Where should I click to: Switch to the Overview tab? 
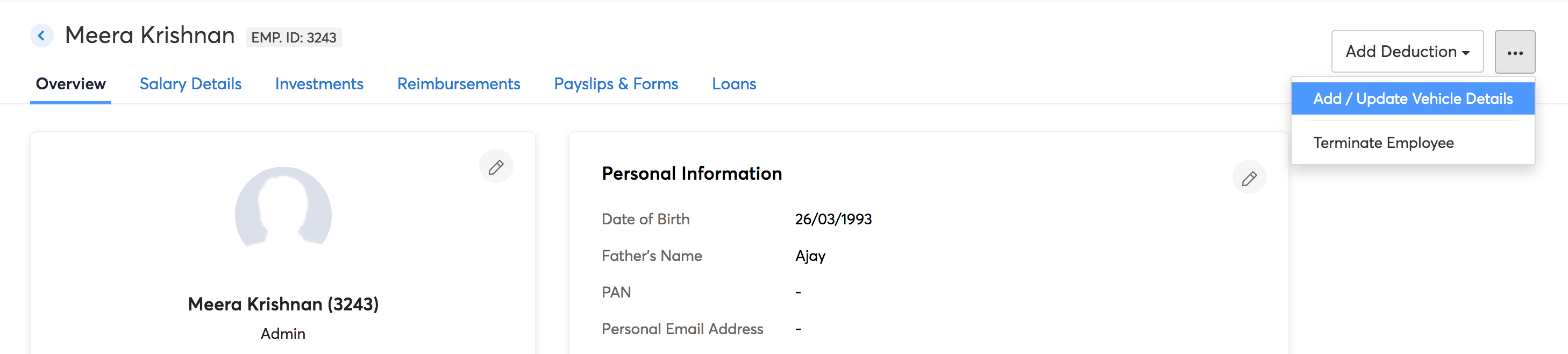(x=70, y=84)
